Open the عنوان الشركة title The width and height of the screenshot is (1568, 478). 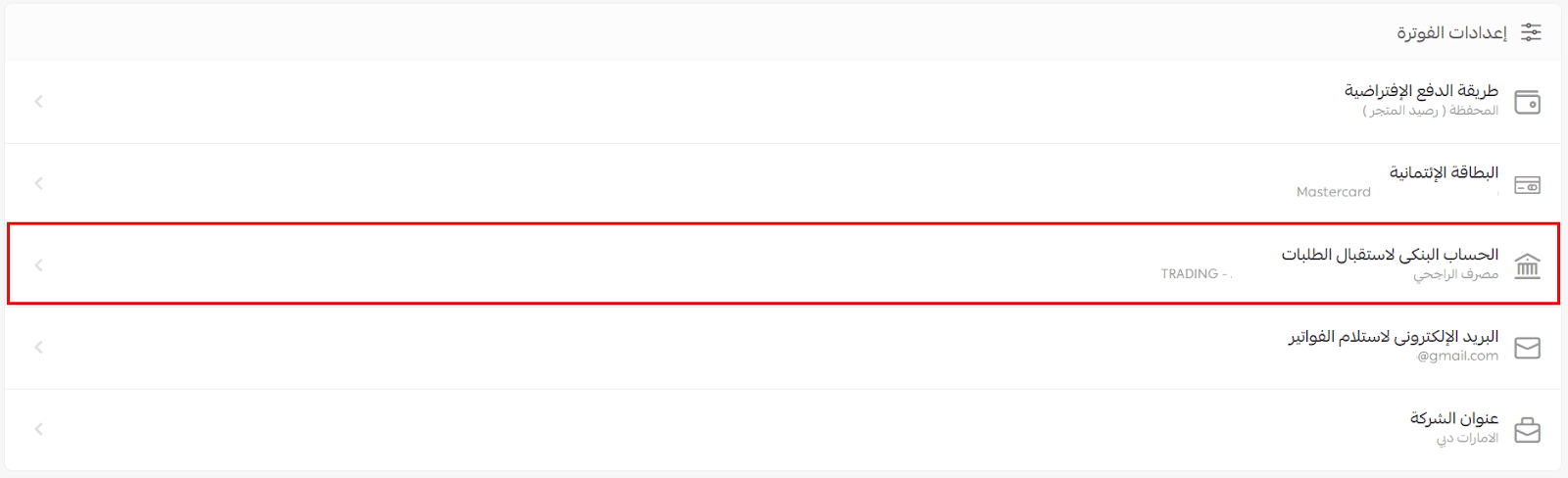pos(1454,418)
